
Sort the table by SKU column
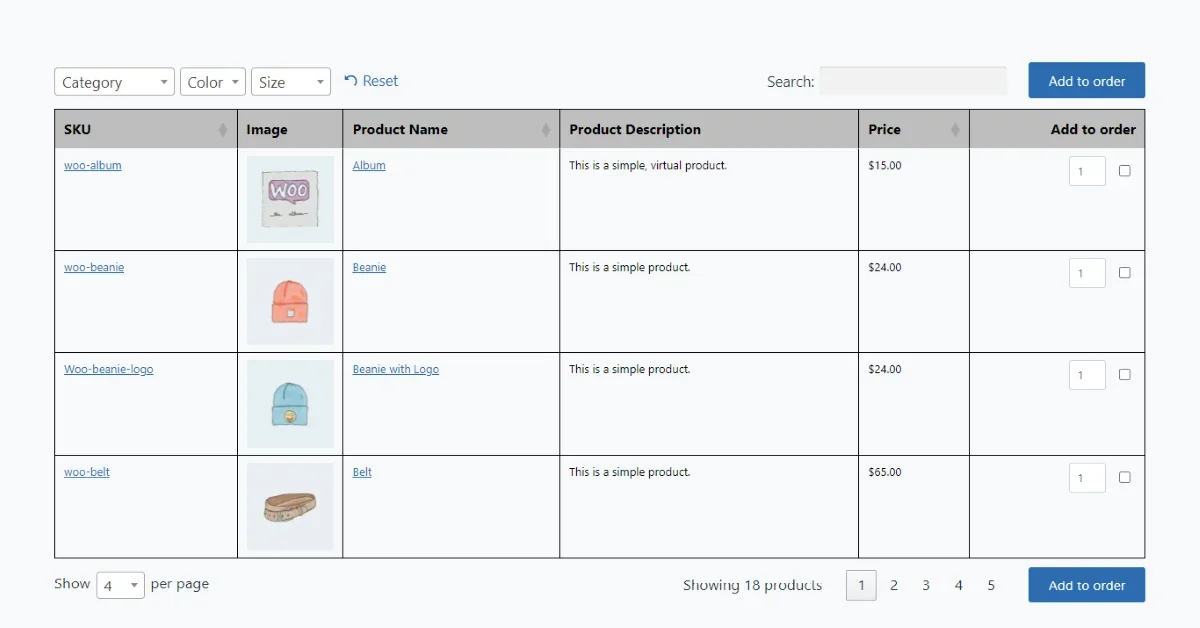(x=225, y=128)
